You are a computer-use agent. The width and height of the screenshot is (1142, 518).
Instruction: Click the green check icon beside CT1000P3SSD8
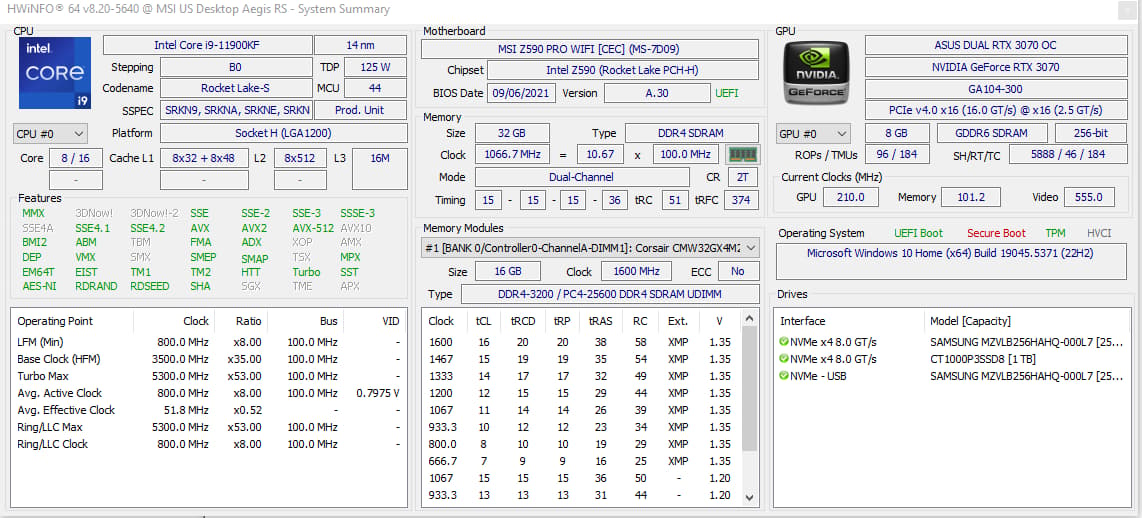[x=784, y=359]
